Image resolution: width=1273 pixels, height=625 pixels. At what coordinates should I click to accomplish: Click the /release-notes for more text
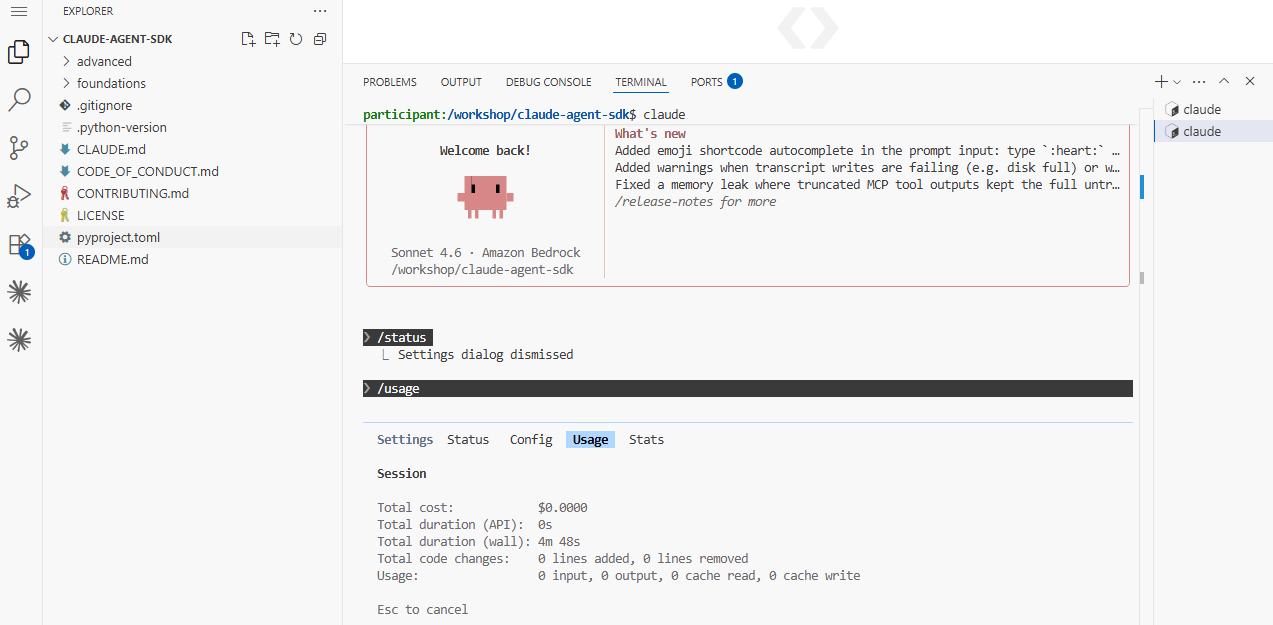coord(695,202)
